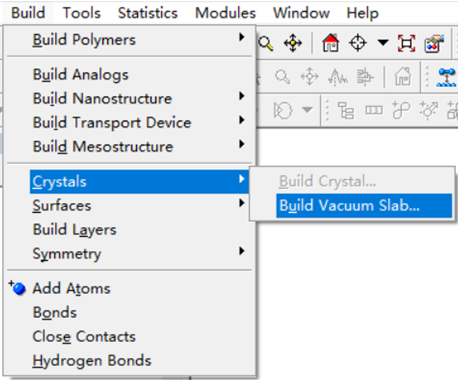The image size is (458, 380).
Task: Select the Zoom magnifier tool
Action: tap(266, 43)
